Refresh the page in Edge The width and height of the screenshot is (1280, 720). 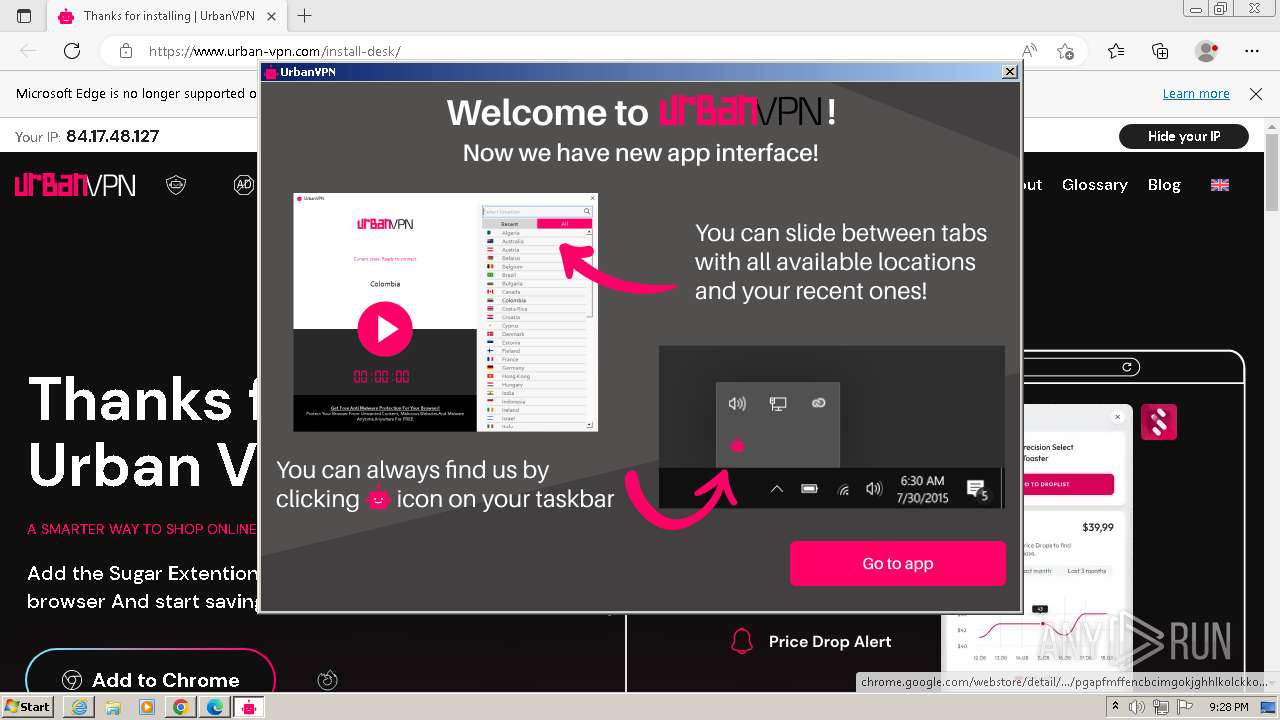72,51
